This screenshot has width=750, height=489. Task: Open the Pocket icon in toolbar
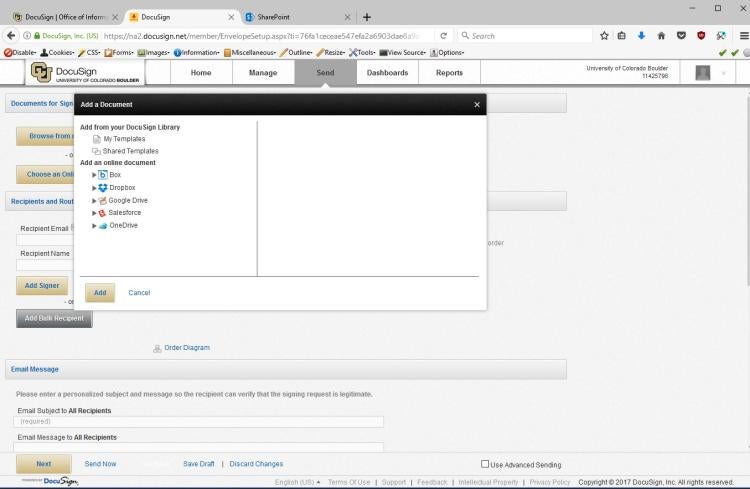(681, 36)
